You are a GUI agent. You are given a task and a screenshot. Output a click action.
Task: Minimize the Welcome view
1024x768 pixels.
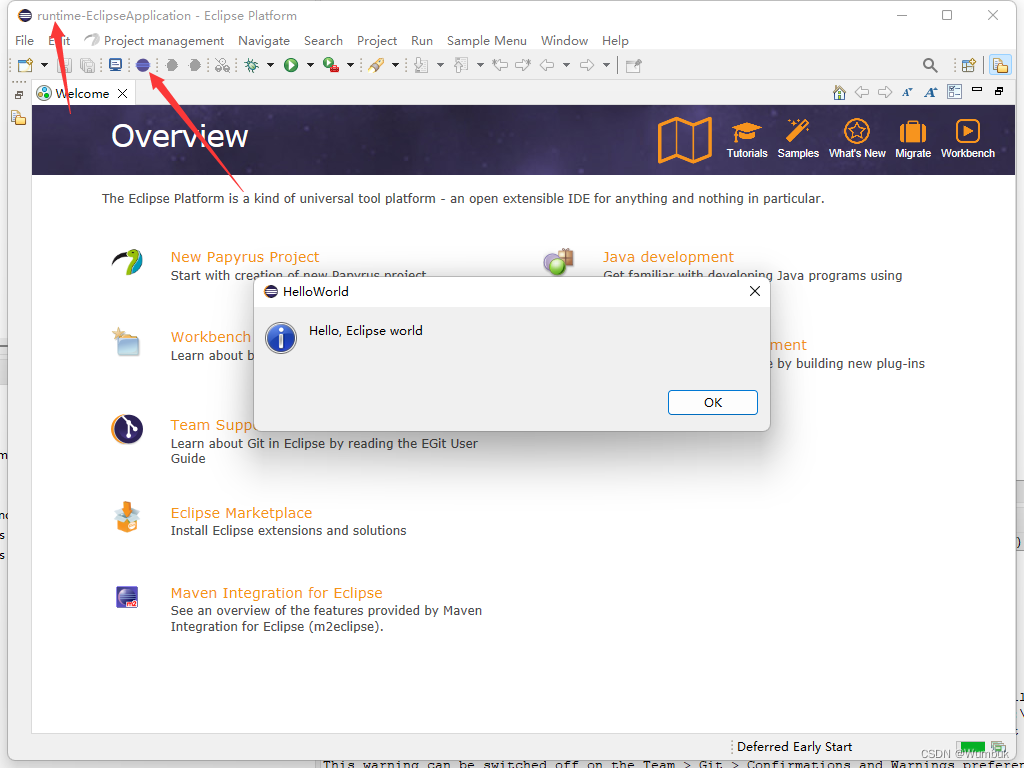click(x=977, y=89)
